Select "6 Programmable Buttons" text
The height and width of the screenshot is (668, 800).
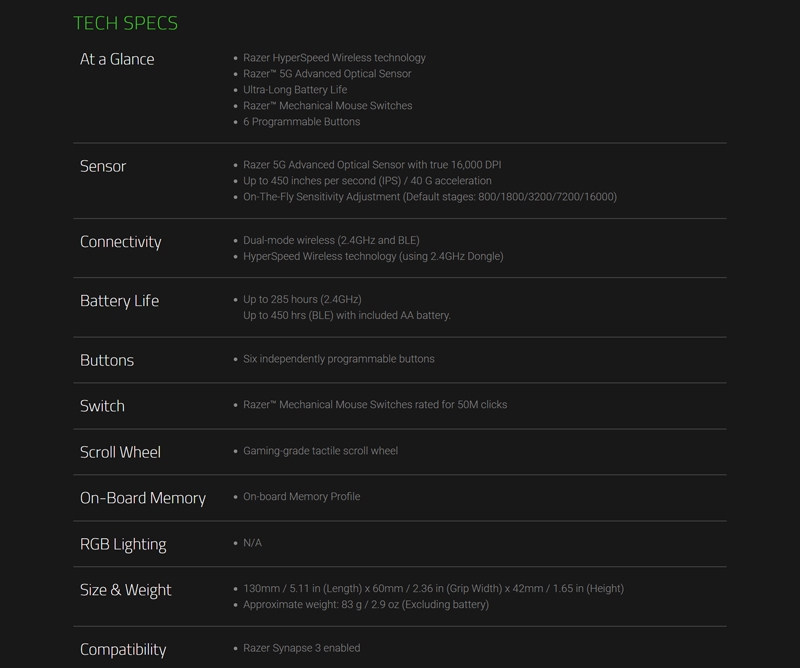302,121
